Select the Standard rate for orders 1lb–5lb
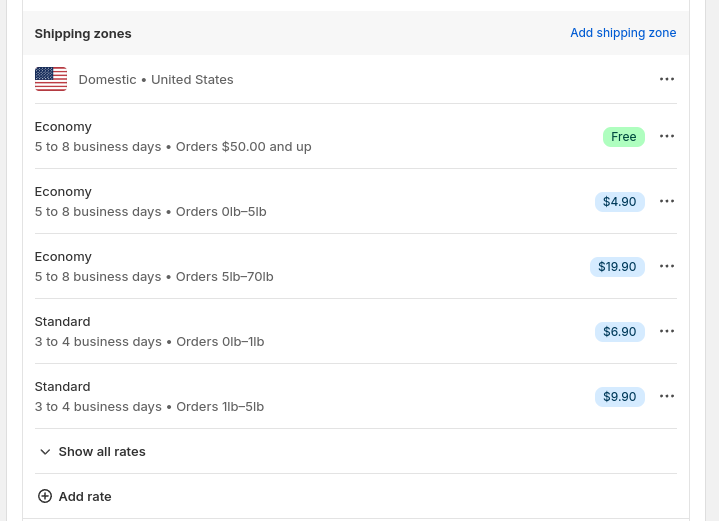Viewport: 719px width, 521px height. click(149, 397)
